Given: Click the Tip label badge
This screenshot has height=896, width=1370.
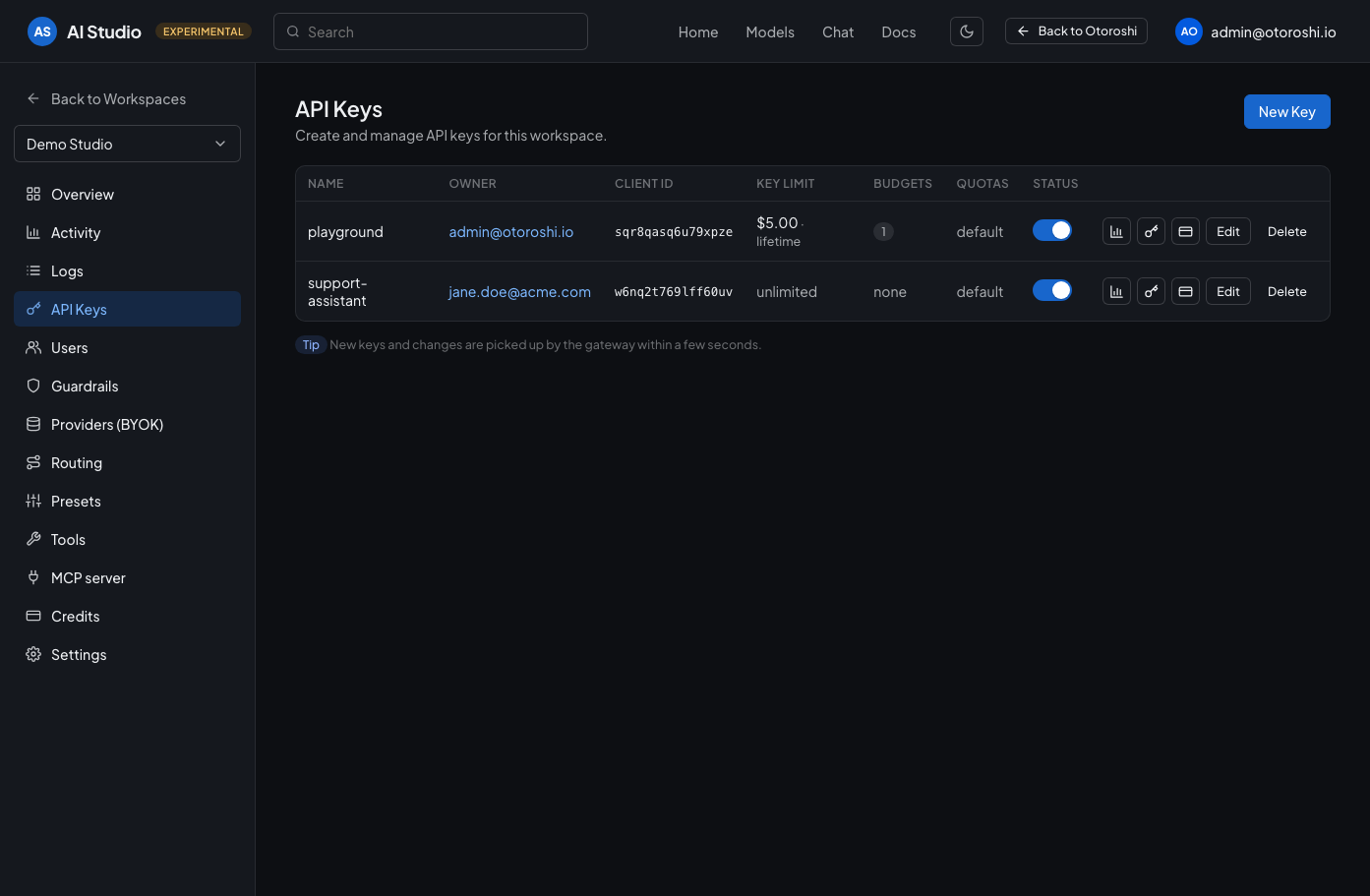Looking at the screenshot, I should [311, 344].
